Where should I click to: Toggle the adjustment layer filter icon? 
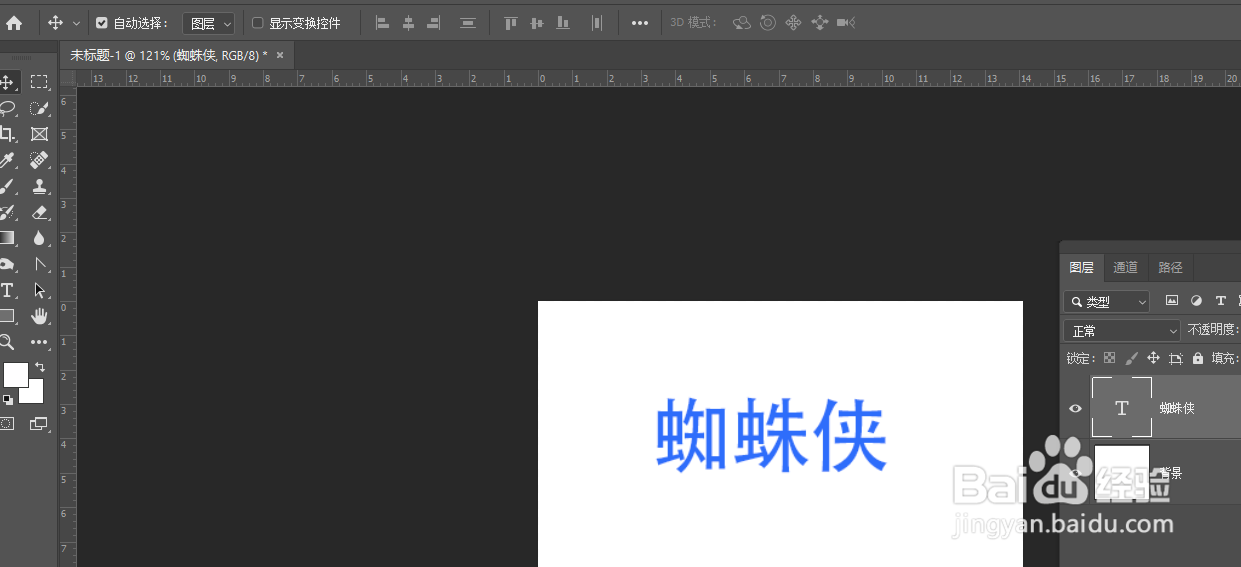(x=1196, y=300)
